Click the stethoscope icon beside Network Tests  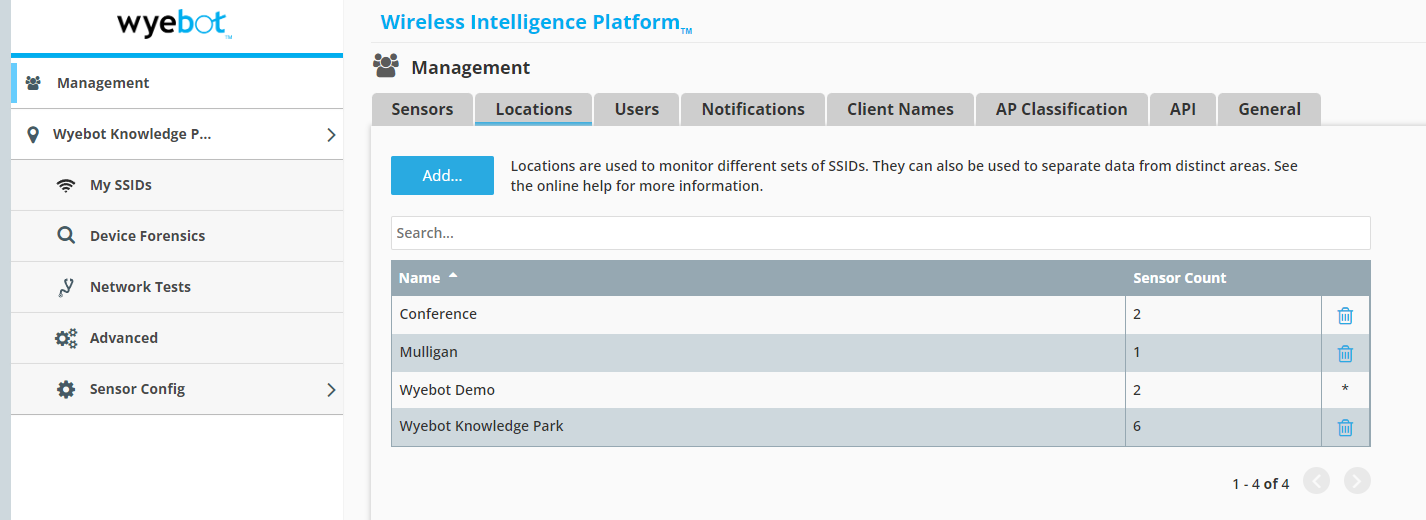tap(66, 287)
